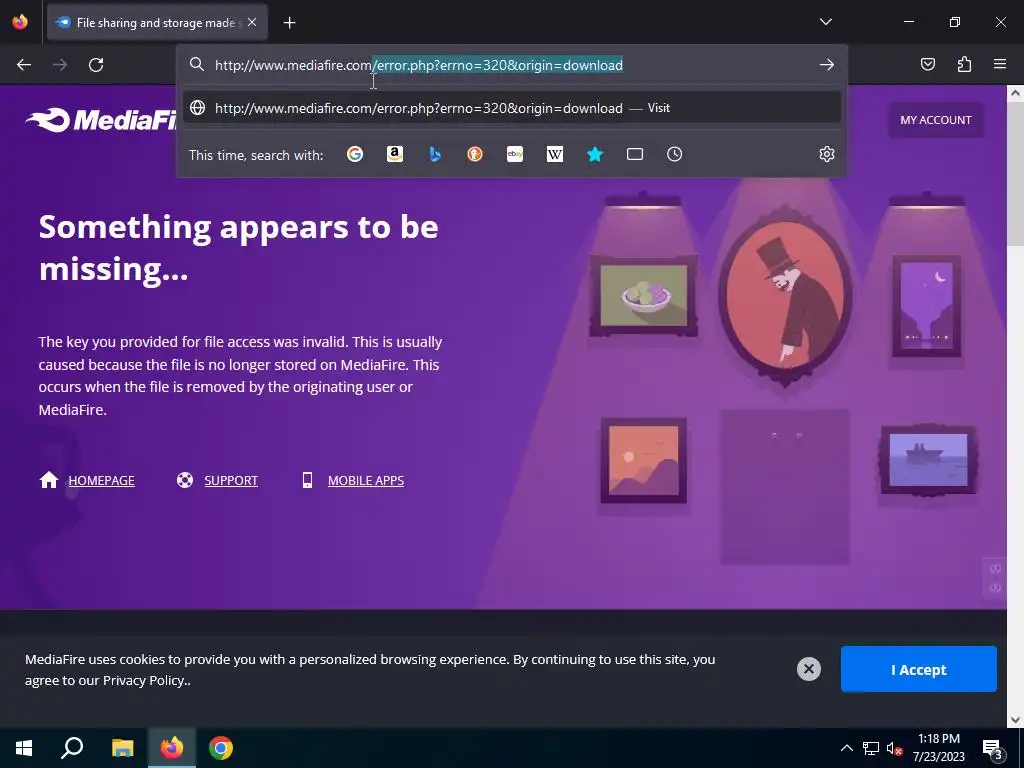Search in History clock icon
The height and width of the screenshot is (768, 1024).
pyautogui.click(x=675, y=154)
